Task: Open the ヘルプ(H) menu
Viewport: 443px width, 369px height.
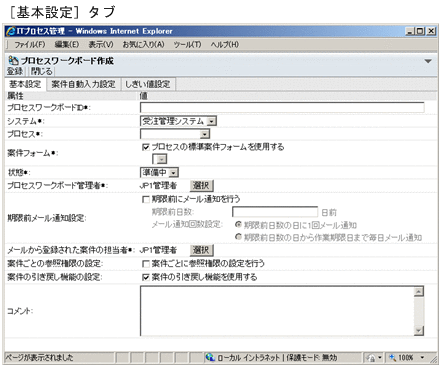Action: [225, 44]
